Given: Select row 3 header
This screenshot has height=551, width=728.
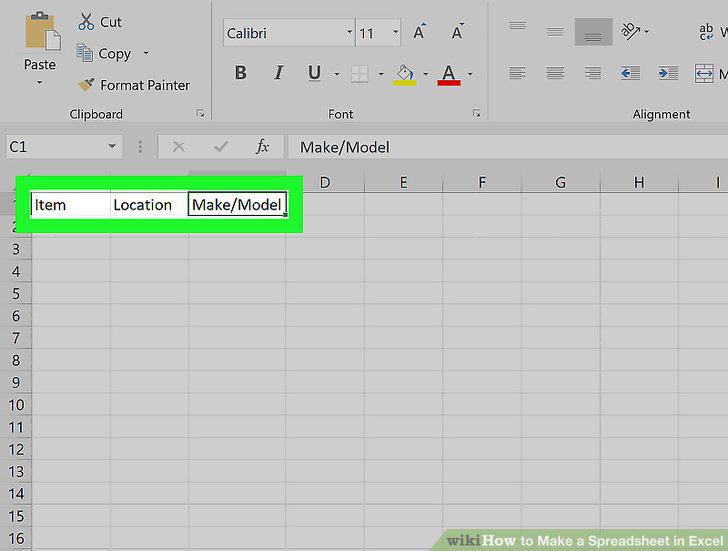Looking at the screenshot, I should coord(16,249).
